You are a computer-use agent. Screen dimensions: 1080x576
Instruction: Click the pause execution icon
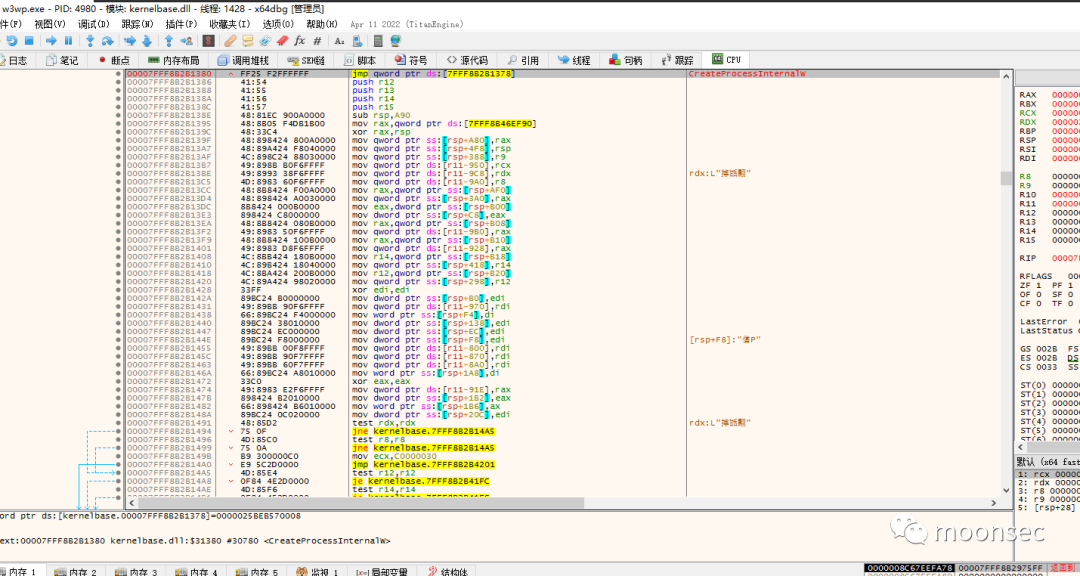[68, 41]
